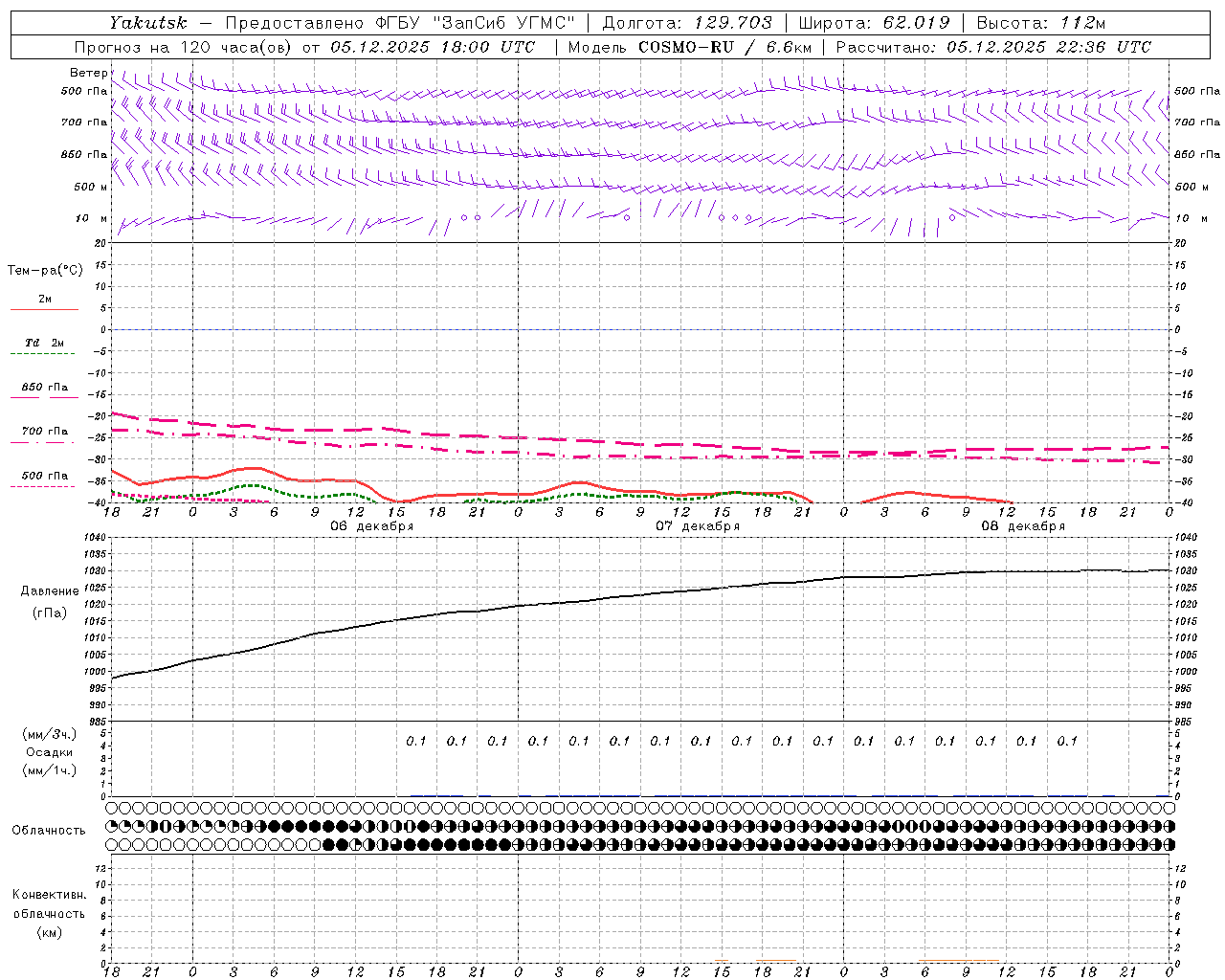1225x980 pixels.
Task: Select 'Прогноз на 120 часа(ов)' forecast header text
Action: coord(185,47)
